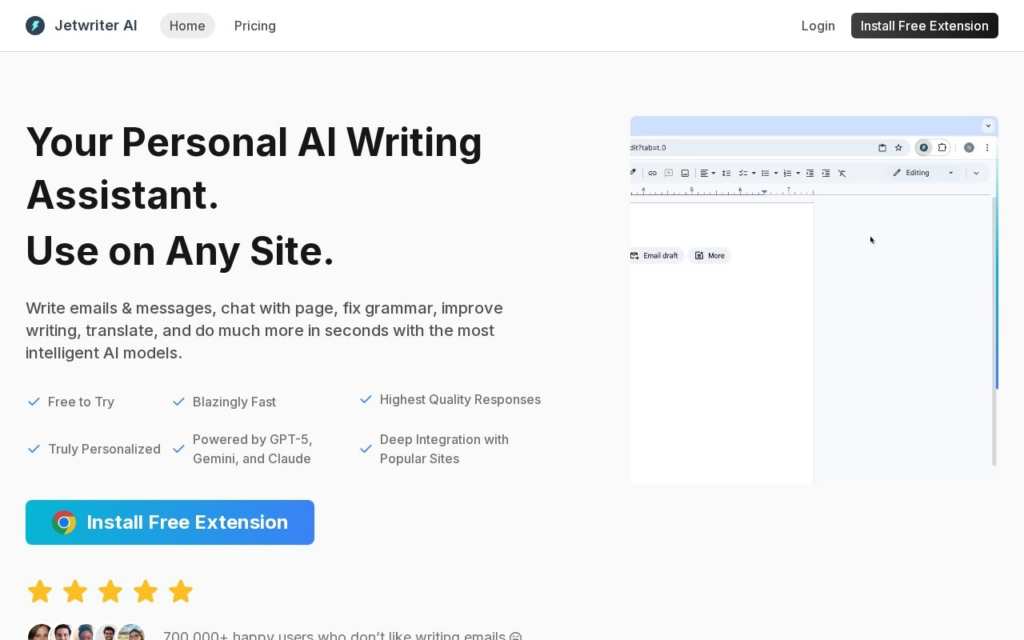Click the checkmark beside Highest Quality Responses
This screenshot has height=640, width=1024.
[366, 399]
